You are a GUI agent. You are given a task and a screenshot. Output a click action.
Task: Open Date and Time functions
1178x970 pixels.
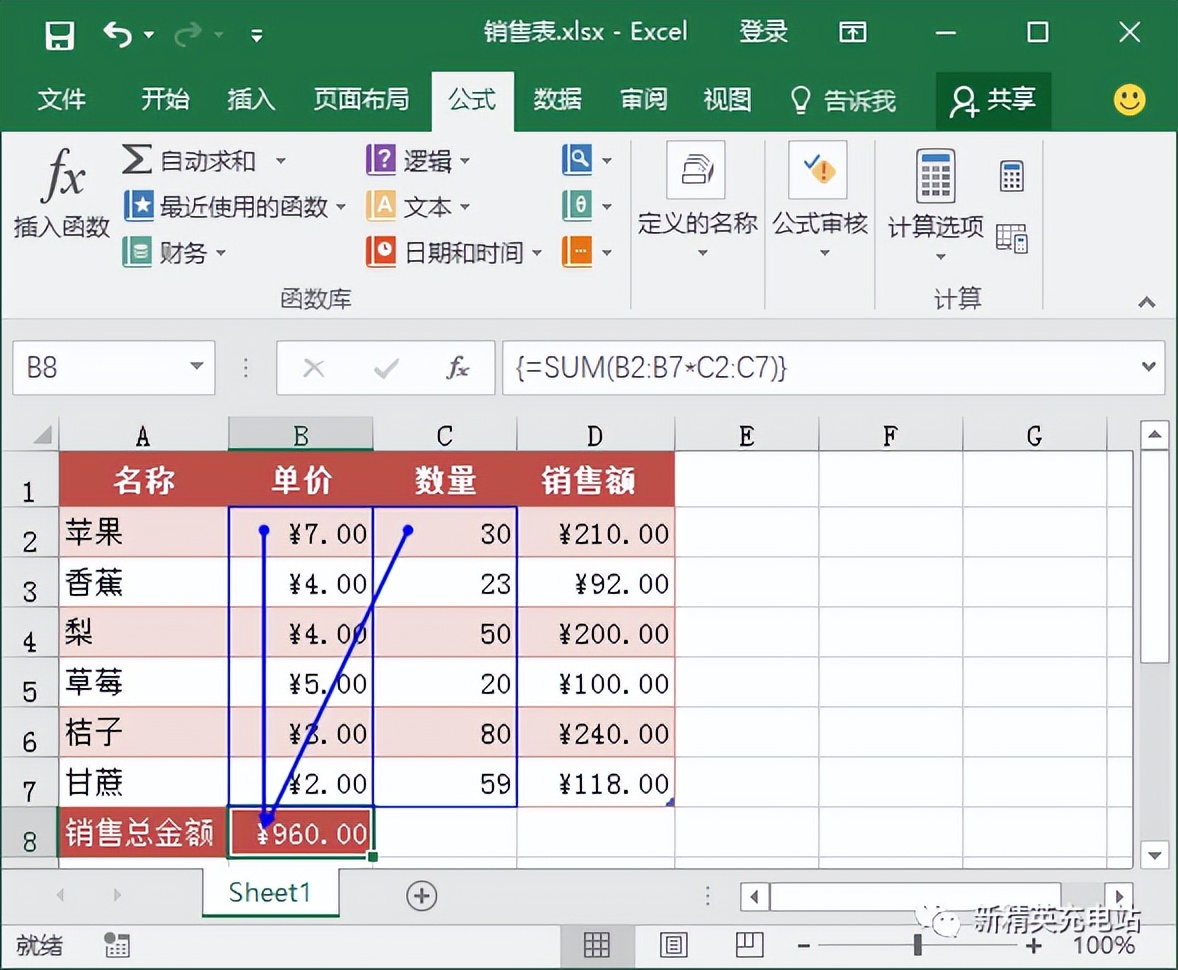(452, 252)
